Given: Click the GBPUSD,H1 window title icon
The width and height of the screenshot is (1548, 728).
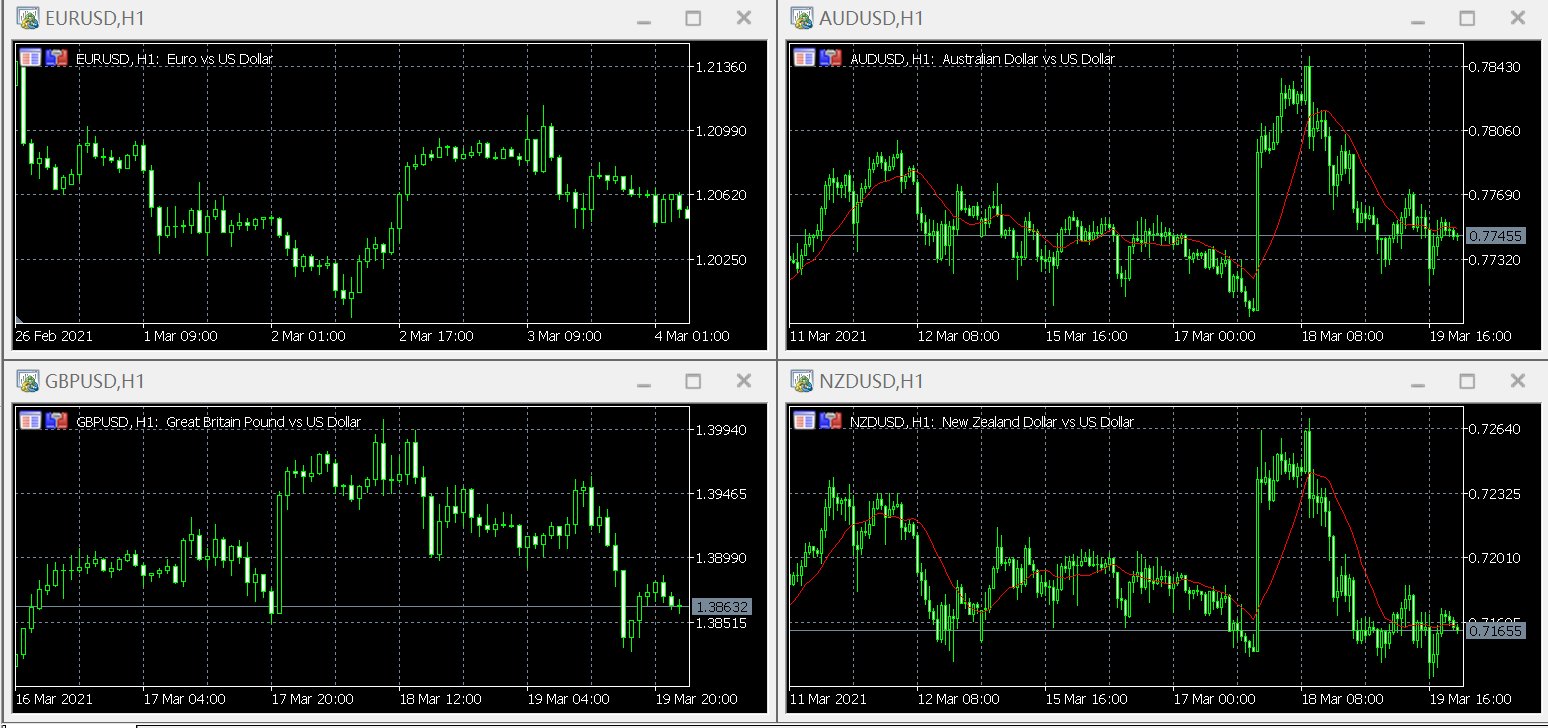Looking at the screenshot, I should coord(29,381).
